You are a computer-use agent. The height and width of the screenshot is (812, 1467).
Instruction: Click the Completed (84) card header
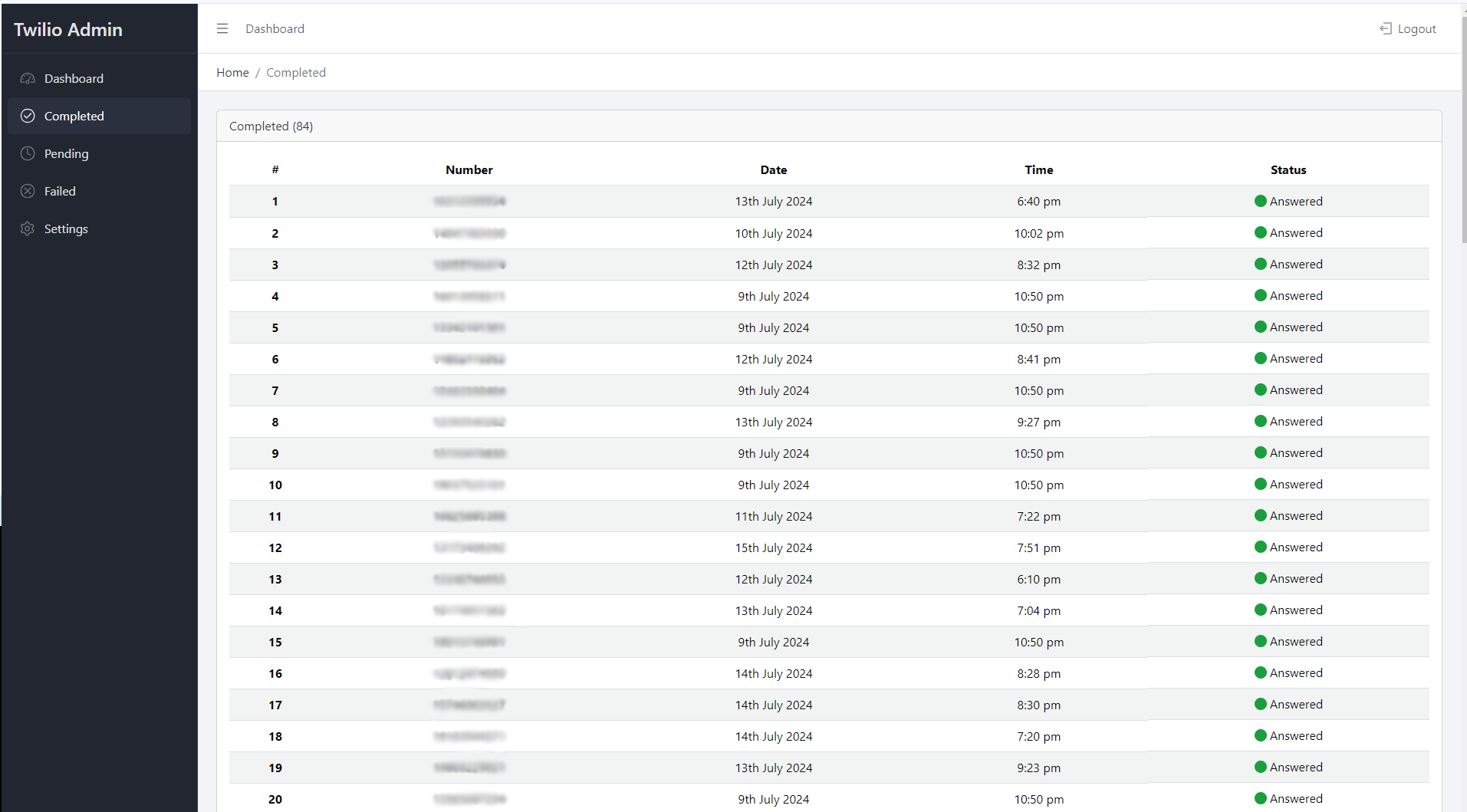(829, 126)
